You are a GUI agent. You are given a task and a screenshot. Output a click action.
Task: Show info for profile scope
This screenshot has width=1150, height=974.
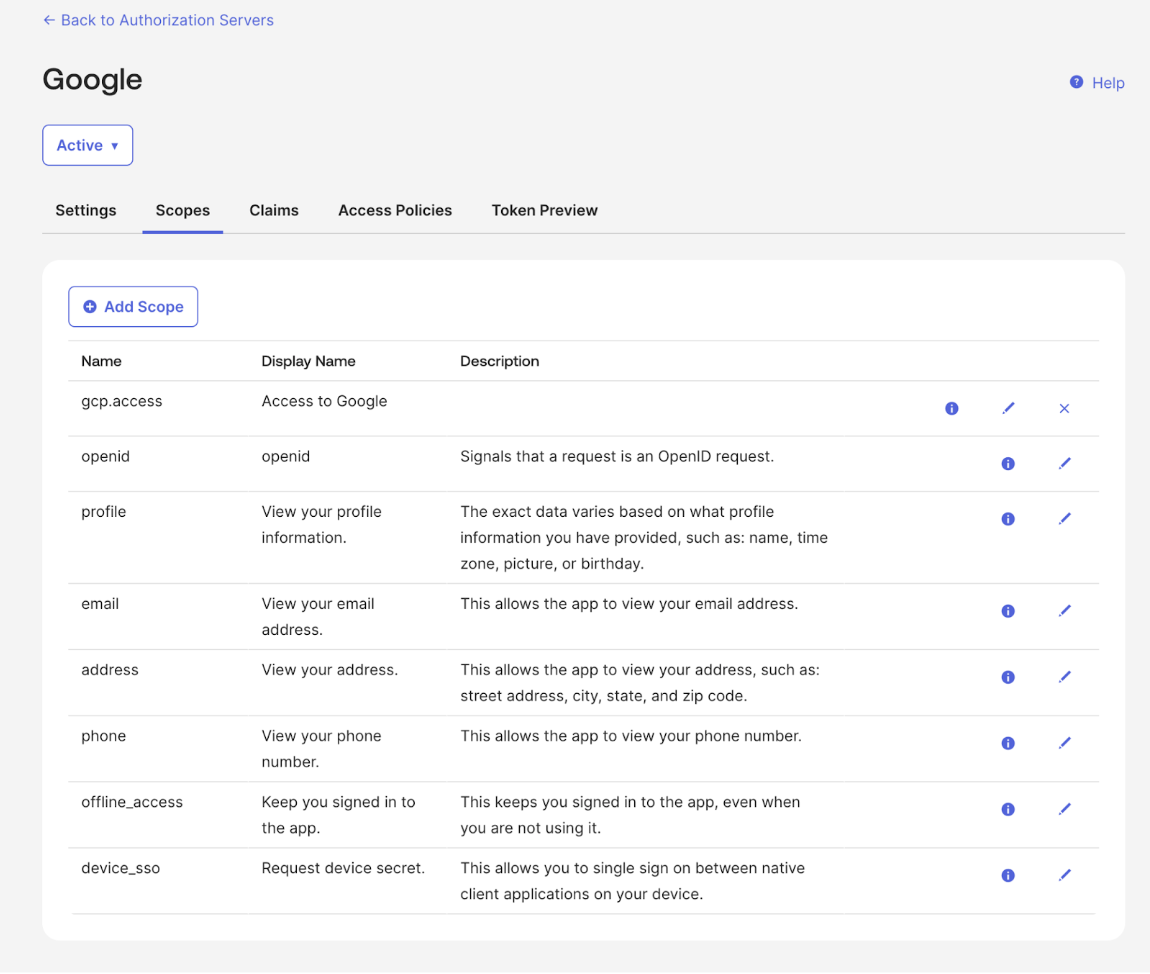(x=1008, y=519)
